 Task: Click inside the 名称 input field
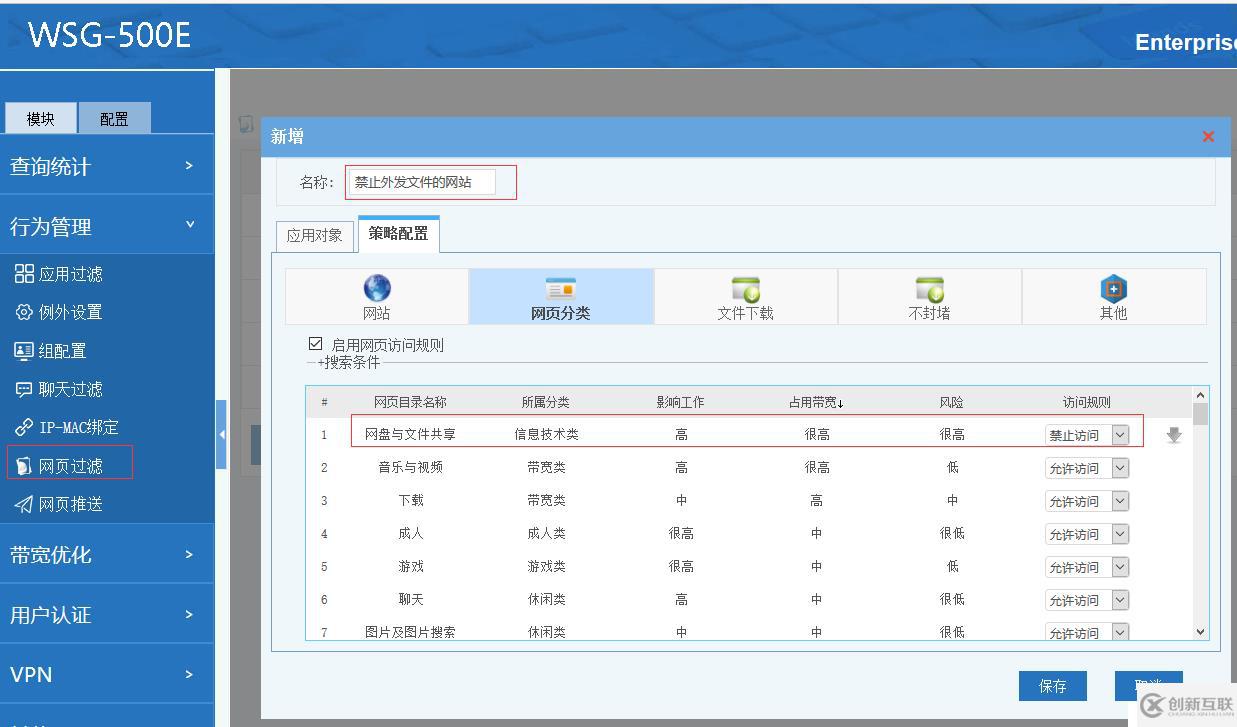click(430, 181)
